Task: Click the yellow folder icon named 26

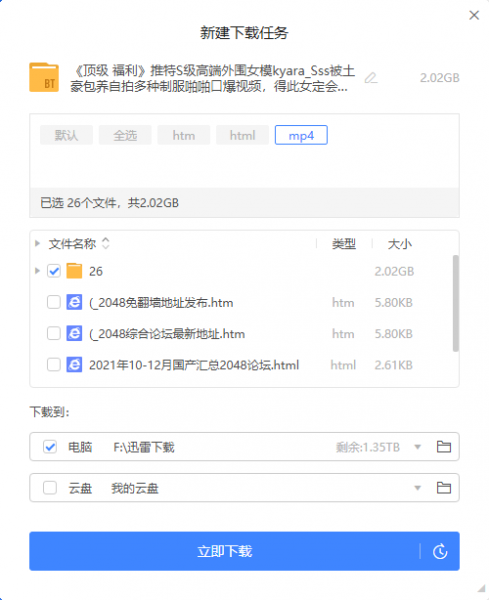Action: (74, 271)
